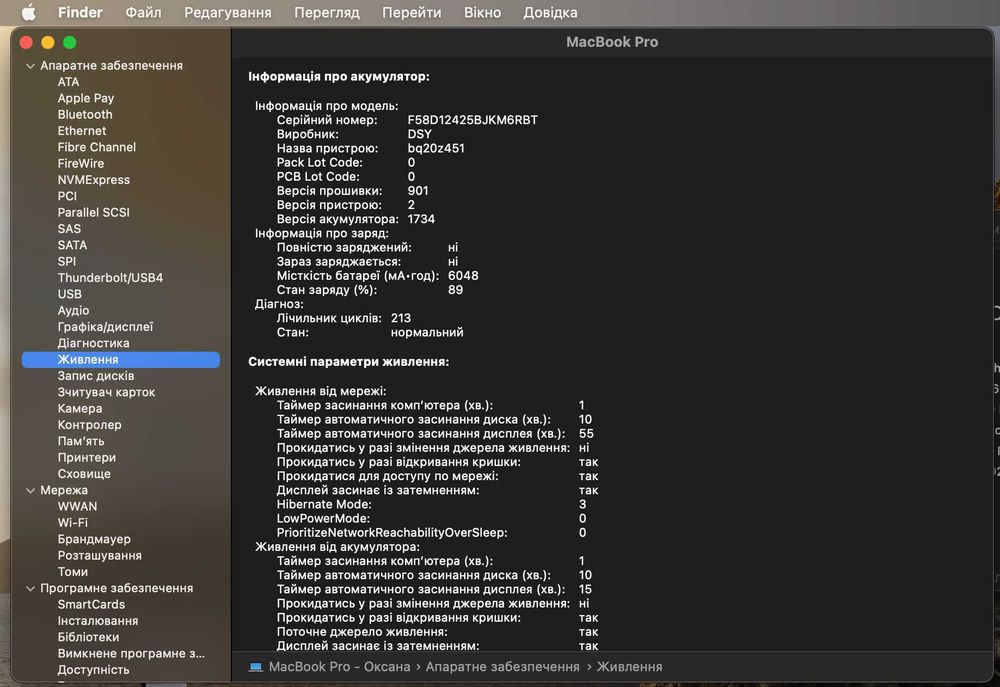This screenshot has width=1000, height=687.
Task: Select ATA in the sidebar
Action: point(68,82)
